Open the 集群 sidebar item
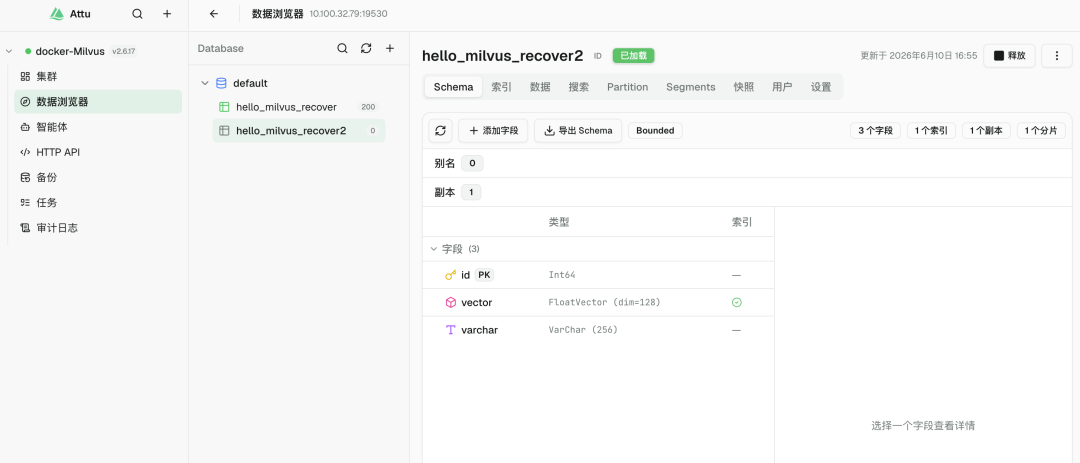 98,76
